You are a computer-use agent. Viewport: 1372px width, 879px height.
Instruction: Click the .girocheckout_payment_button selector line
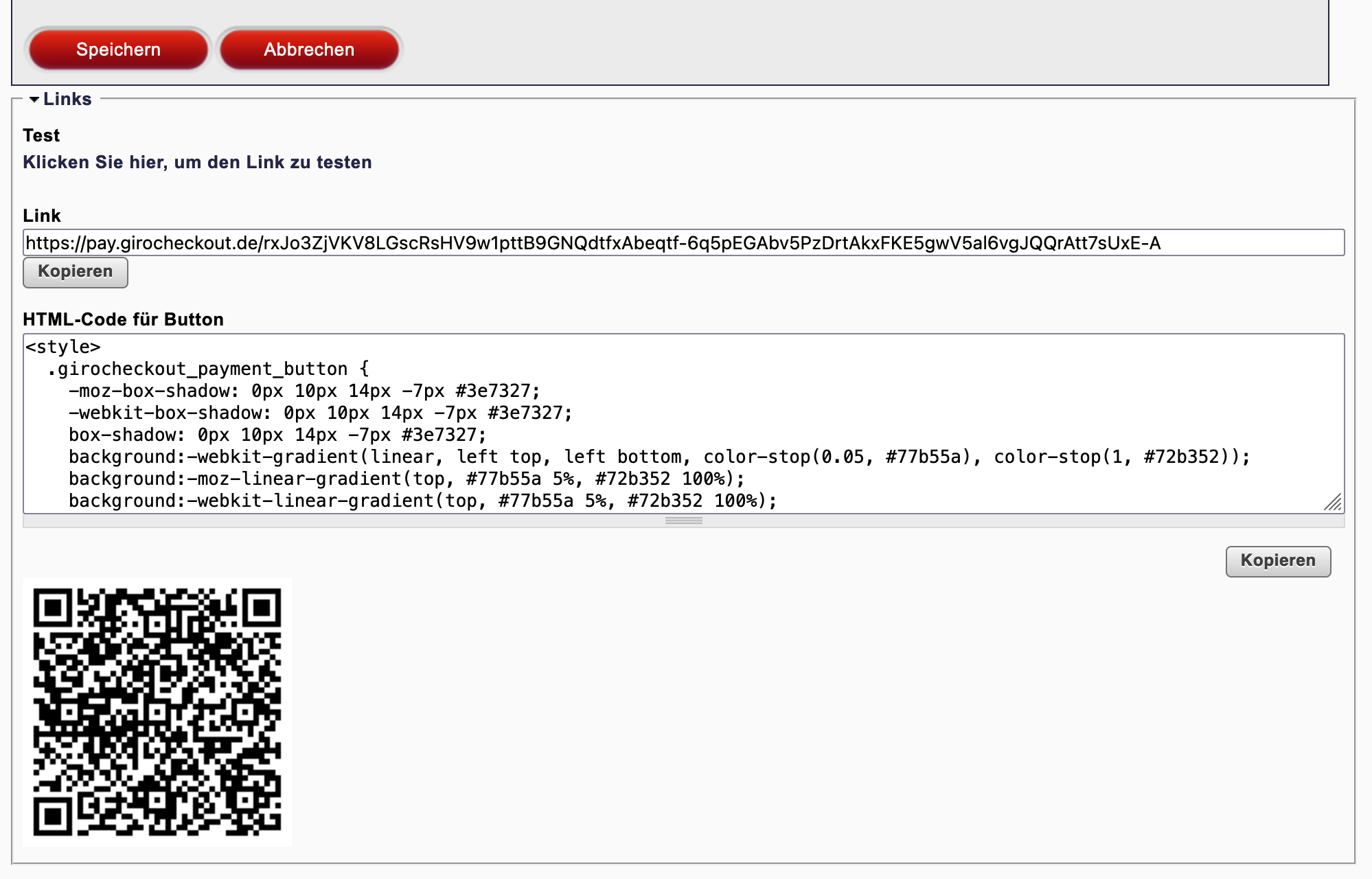point(208,369)
